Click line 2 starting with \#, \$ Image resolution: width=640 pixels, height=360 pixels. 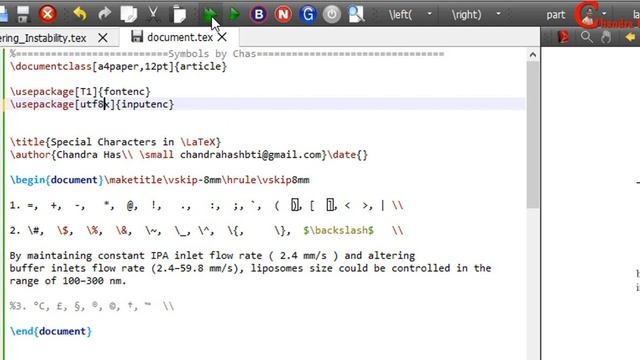(207, 231)
